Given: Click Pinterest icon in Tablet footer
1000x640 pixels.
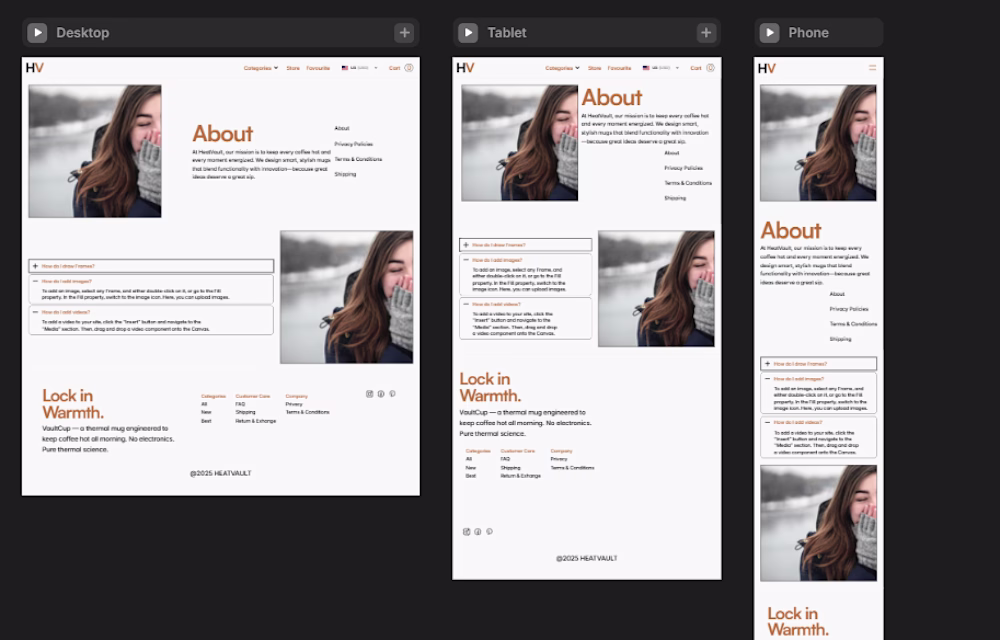Looking at the screenshot, I should tap(489, 532).
